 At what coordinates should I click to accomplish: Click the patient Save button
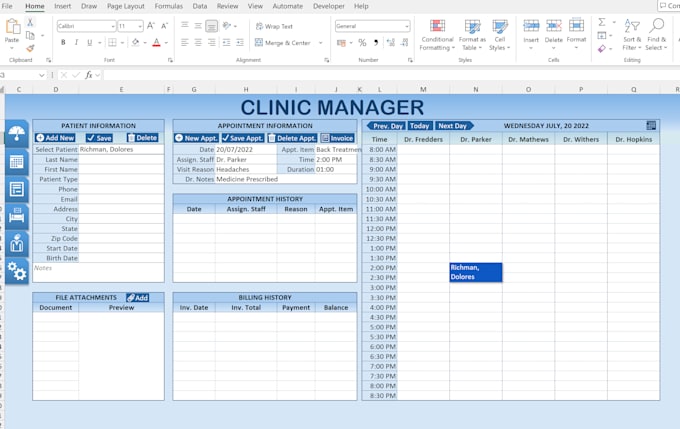point(99,138)
